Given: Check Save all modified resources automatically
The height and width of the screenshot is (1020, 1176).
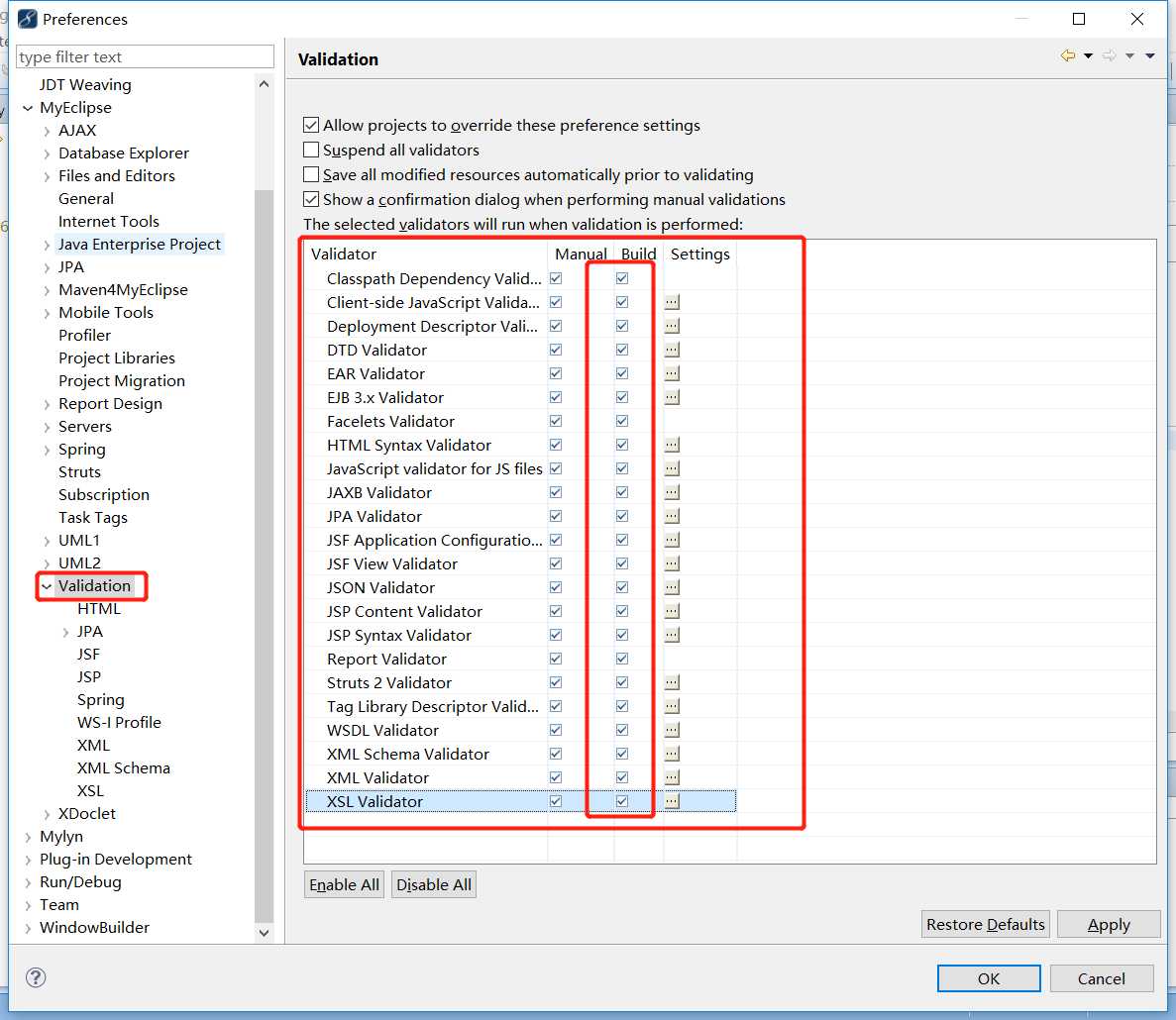Looking at the screenshot, I should tap(311, 174).
